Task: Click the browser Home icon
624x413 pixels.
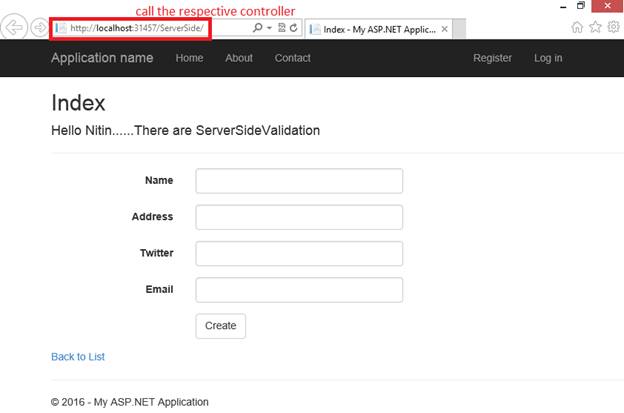Action: [x=577, y=27]
